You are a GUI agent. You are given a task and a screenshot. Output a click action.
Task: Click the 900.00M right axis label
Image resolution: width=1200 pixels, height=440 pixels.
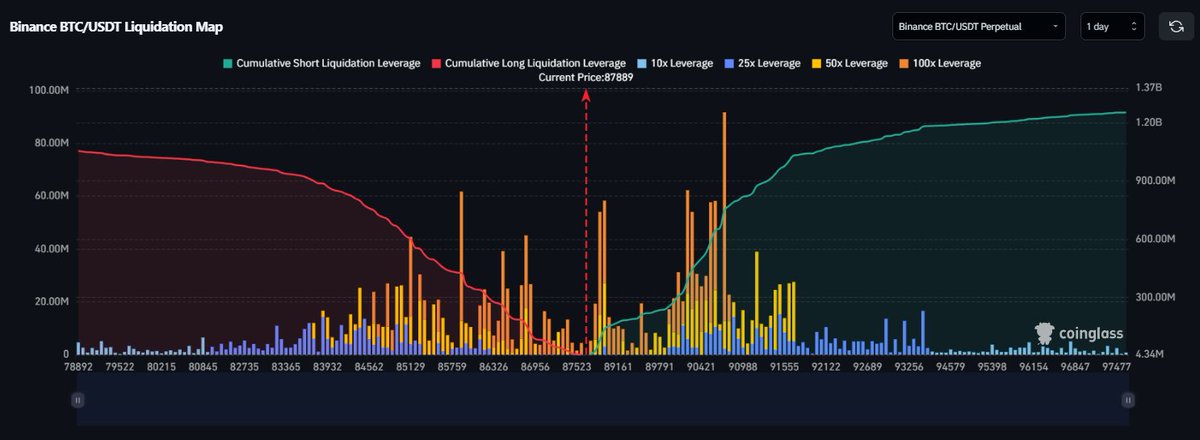1155,181
